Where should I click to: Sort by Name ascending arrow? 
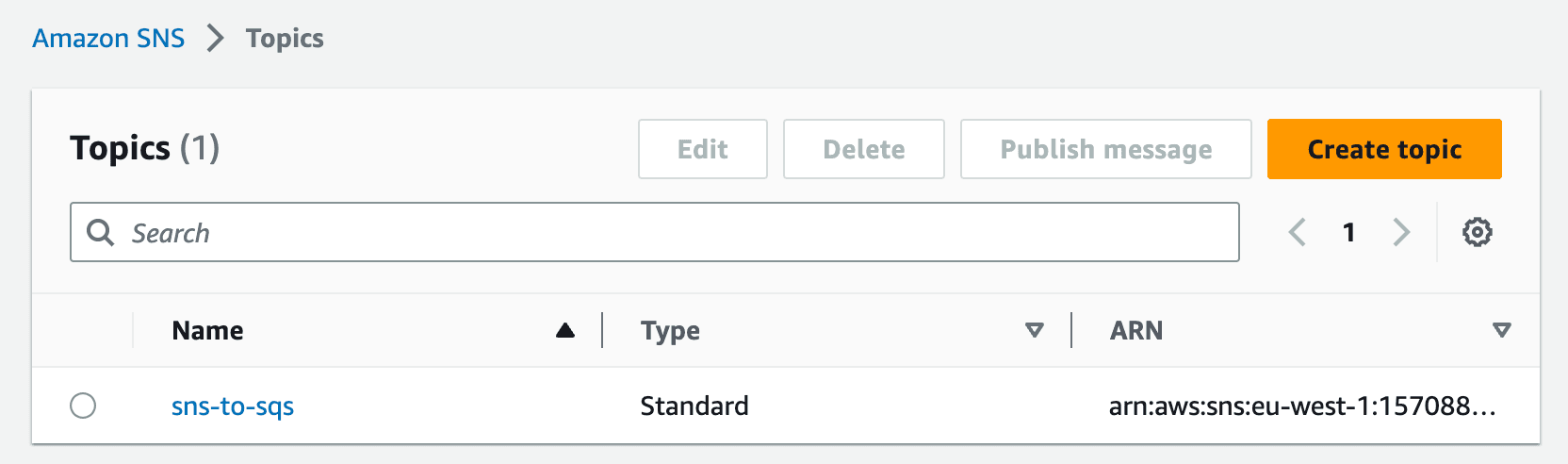(x=565, y=330)
